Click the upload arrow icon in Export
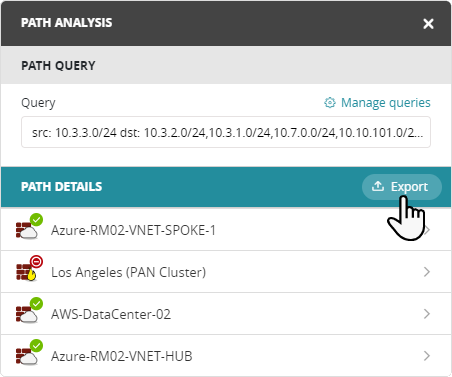Image resolution: width=452 pixels, height=377 pixels. coord(378,186)
